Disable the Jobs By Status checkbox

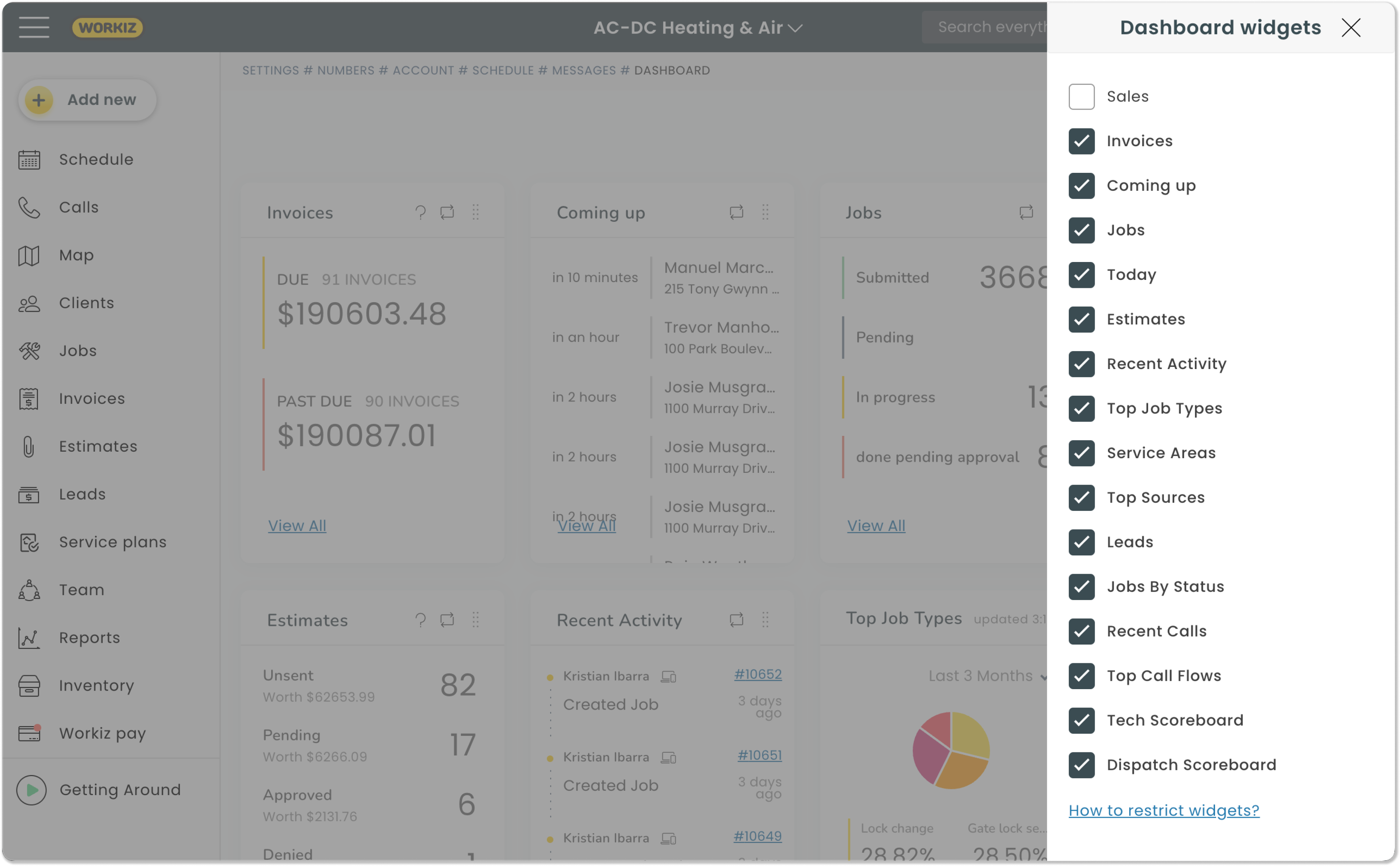pos(1082,586)
